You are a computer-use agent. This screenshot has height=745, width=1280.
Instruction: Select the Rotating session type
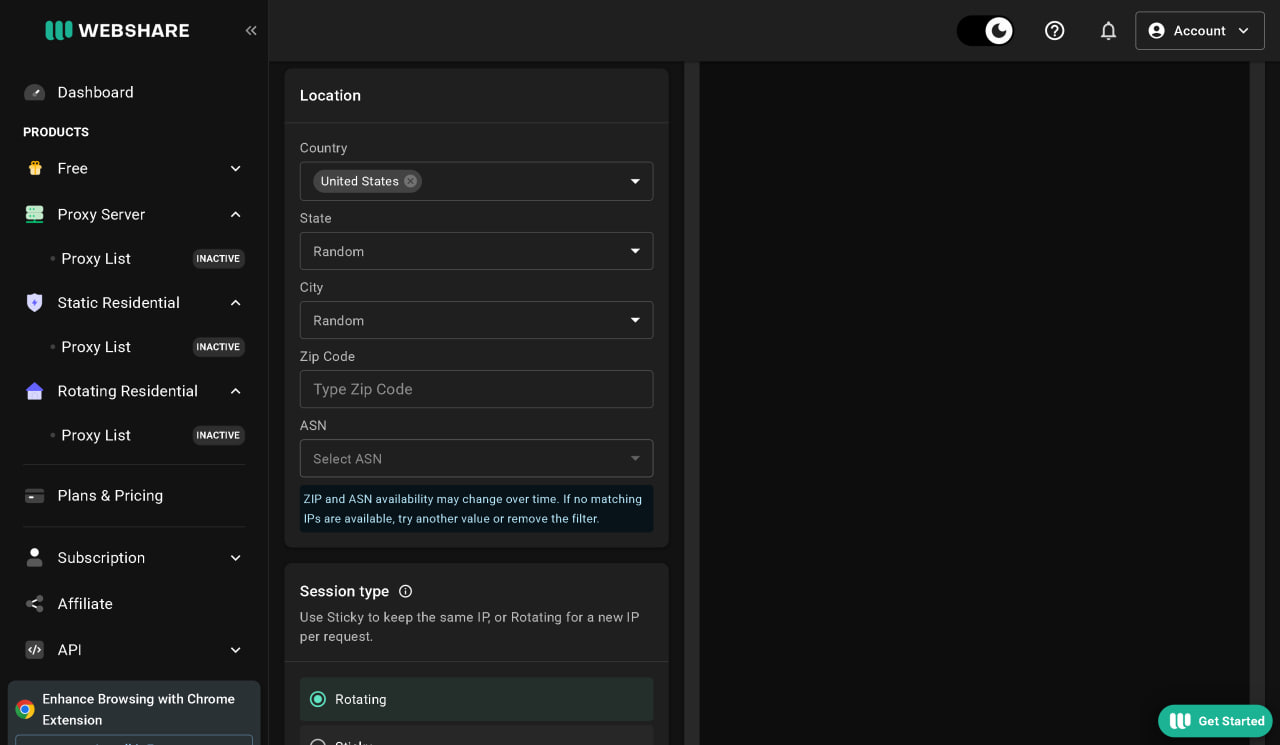pos(476,699)
